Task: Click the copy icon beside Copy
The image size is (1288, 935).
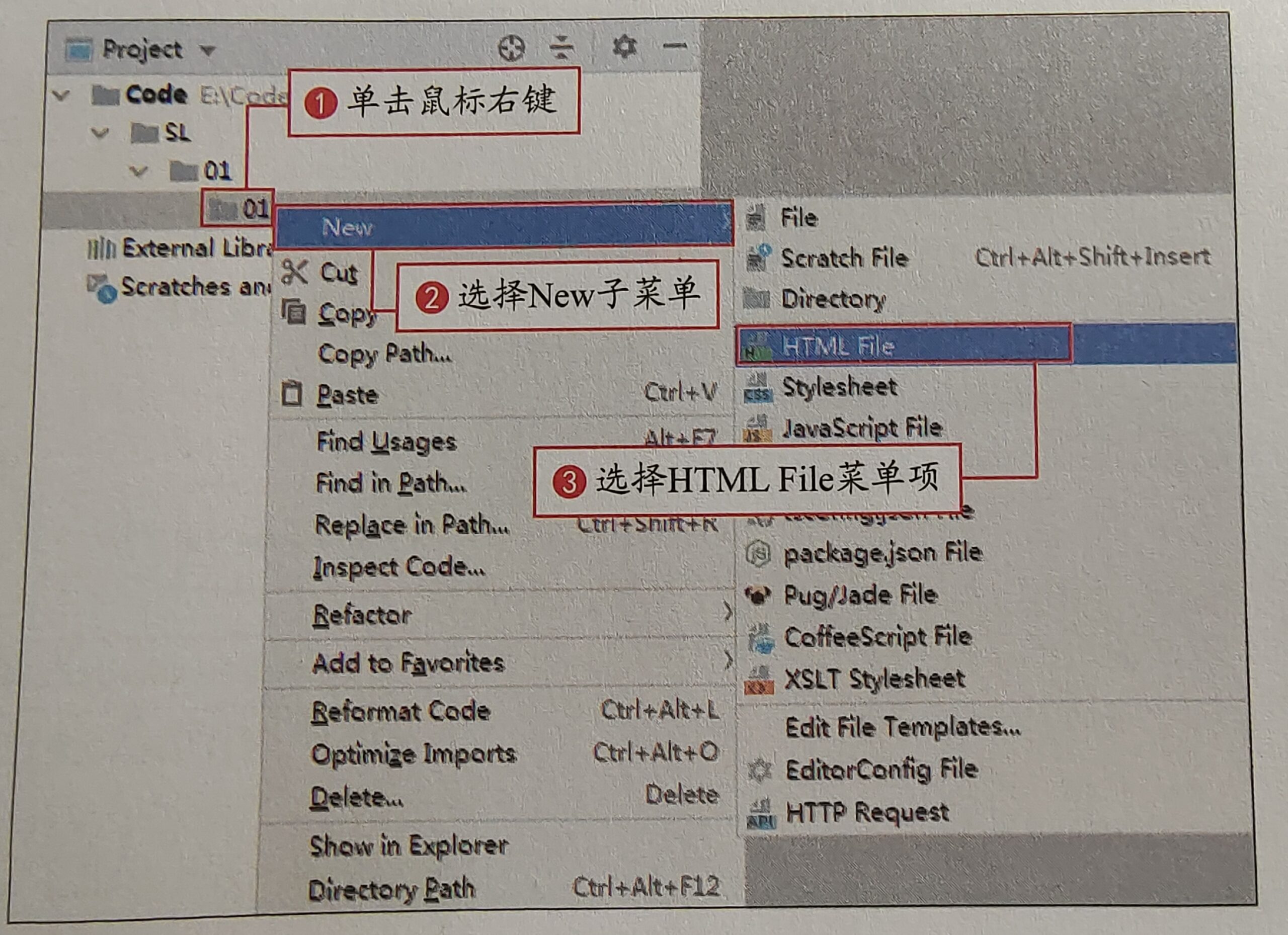Action: 294,312
